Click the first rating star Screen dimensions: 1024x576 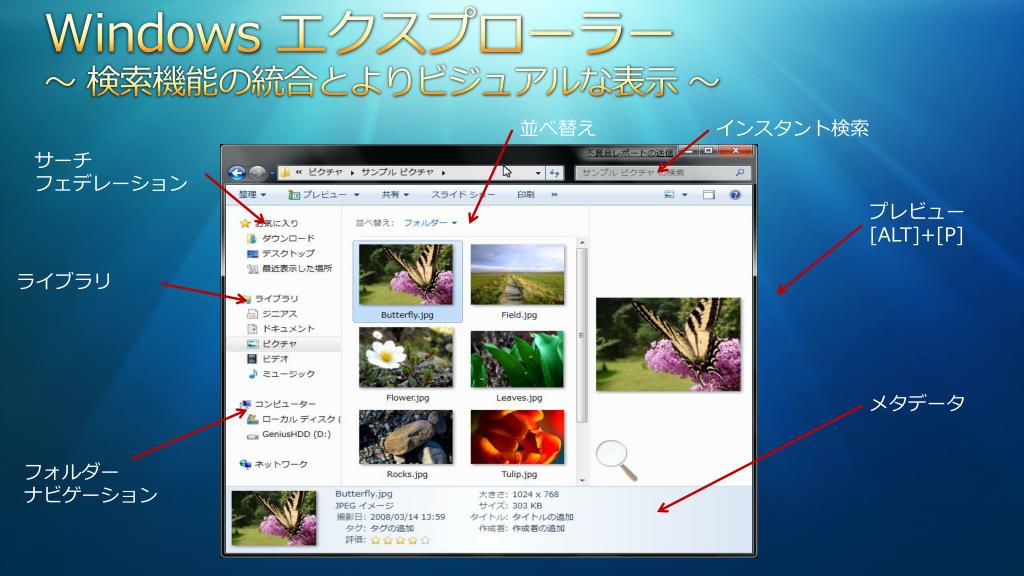(x=376, y=540)
